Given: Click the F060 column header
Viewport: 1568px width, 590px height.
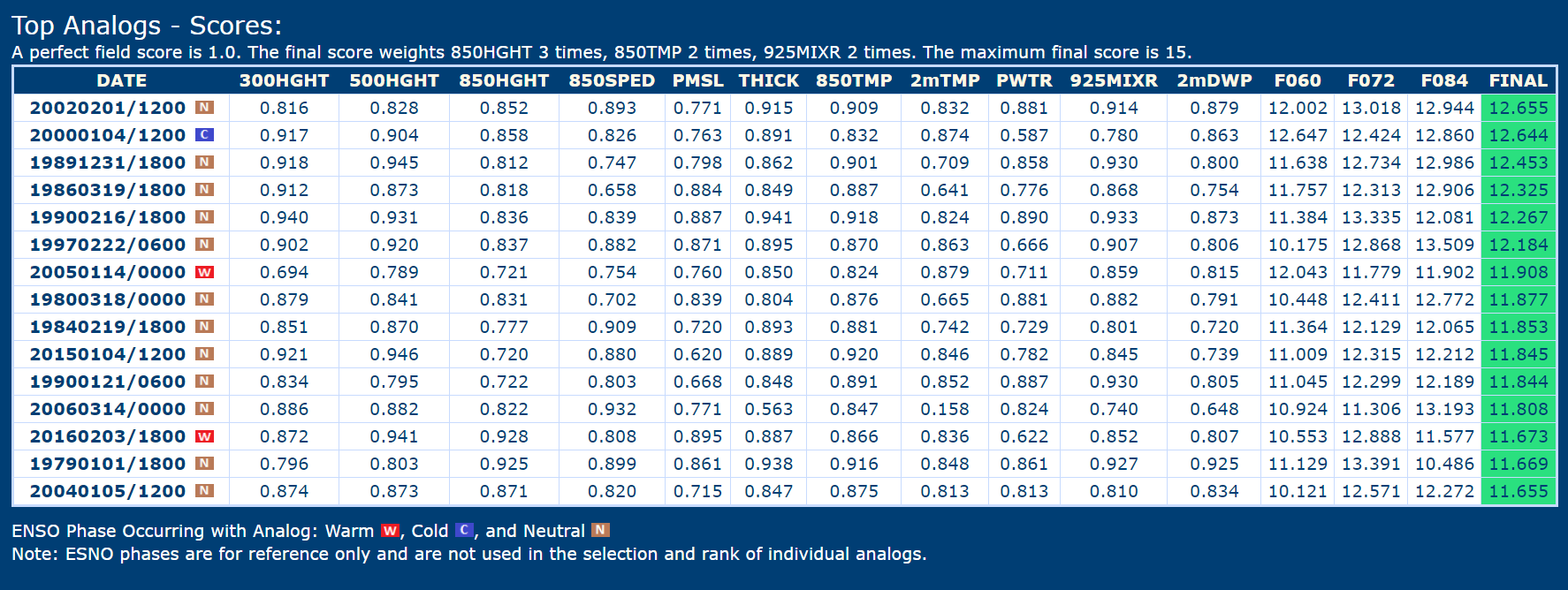Looking at the screenshot, I should 1298,80.
